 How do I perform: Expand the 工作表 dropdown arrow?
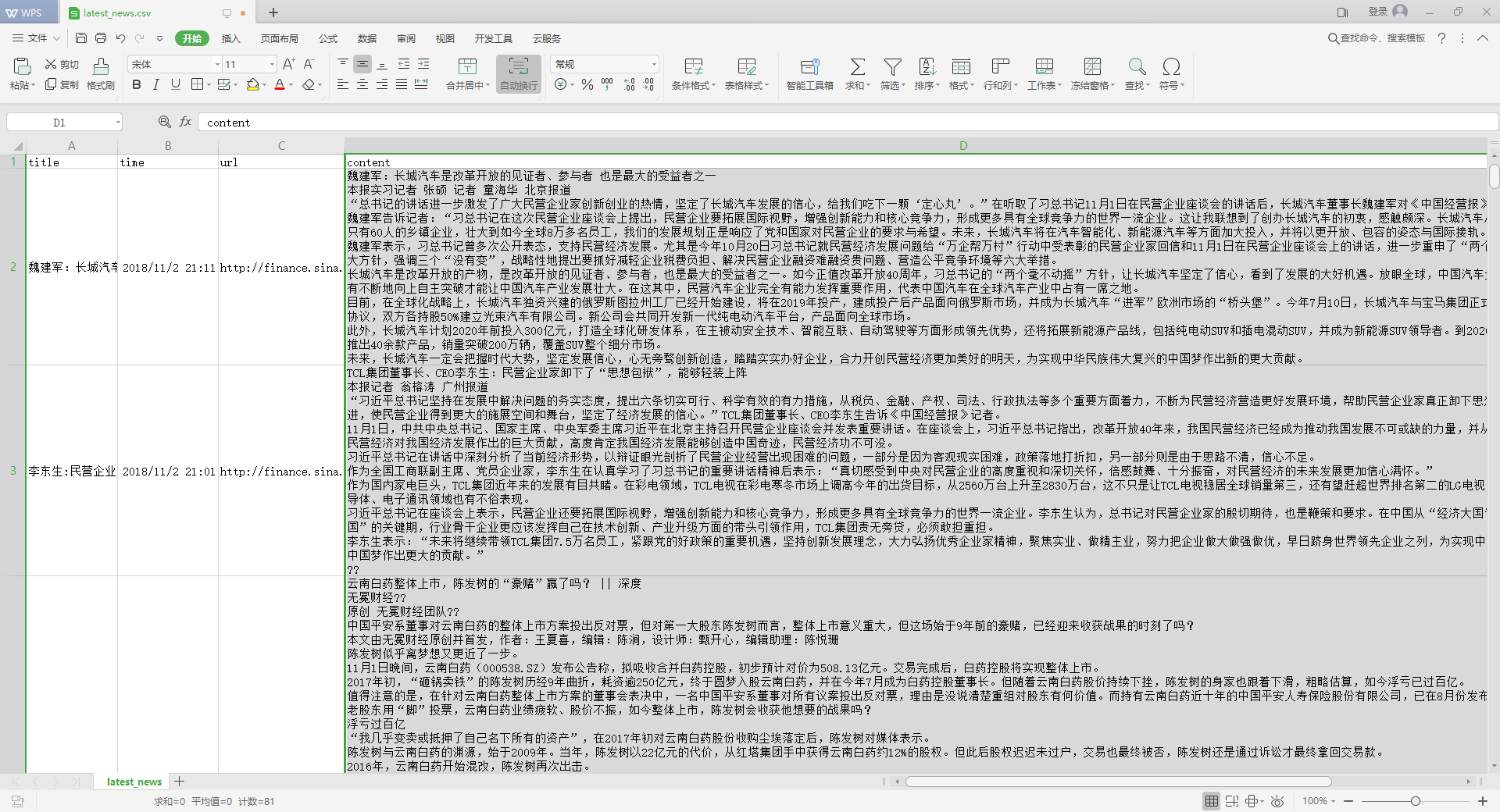pyautogui.click(x=1059, y=85)
